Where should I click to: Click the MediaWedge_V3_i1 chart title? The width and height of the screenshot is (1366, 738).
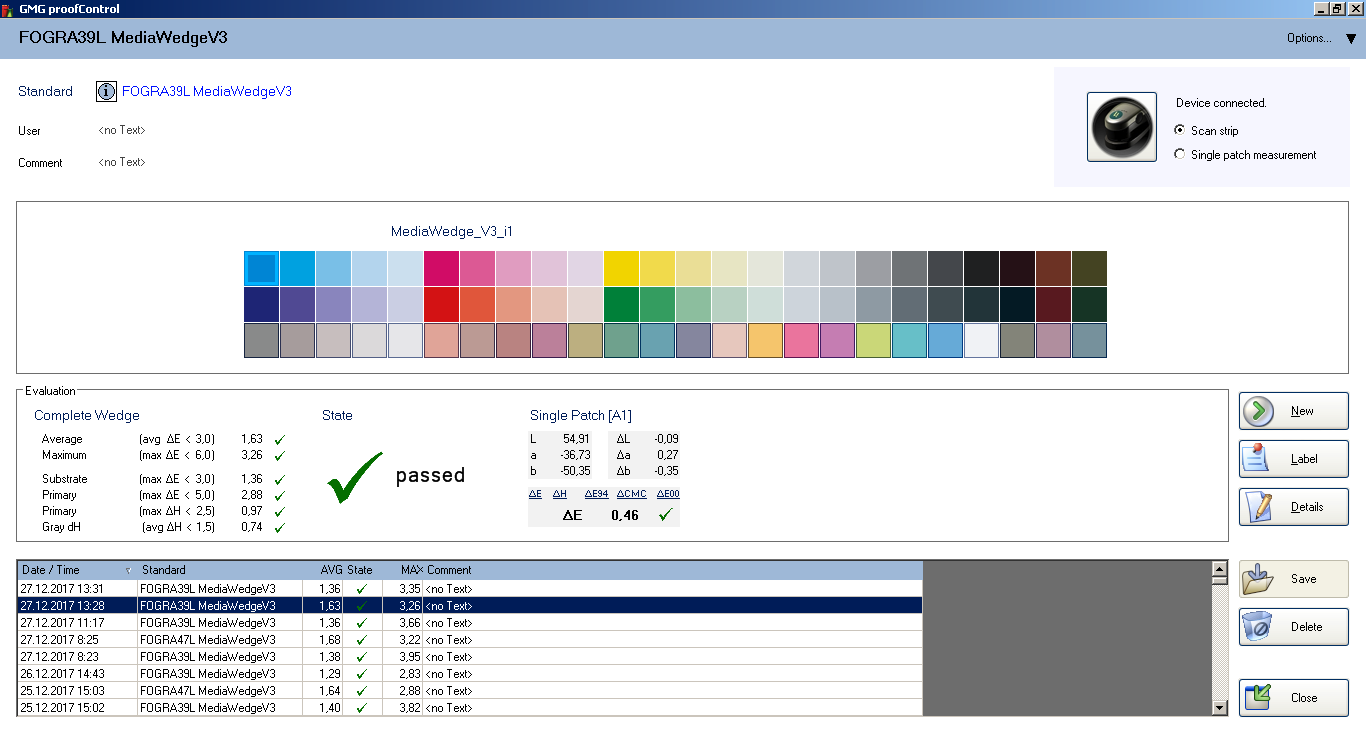(452, 231)
